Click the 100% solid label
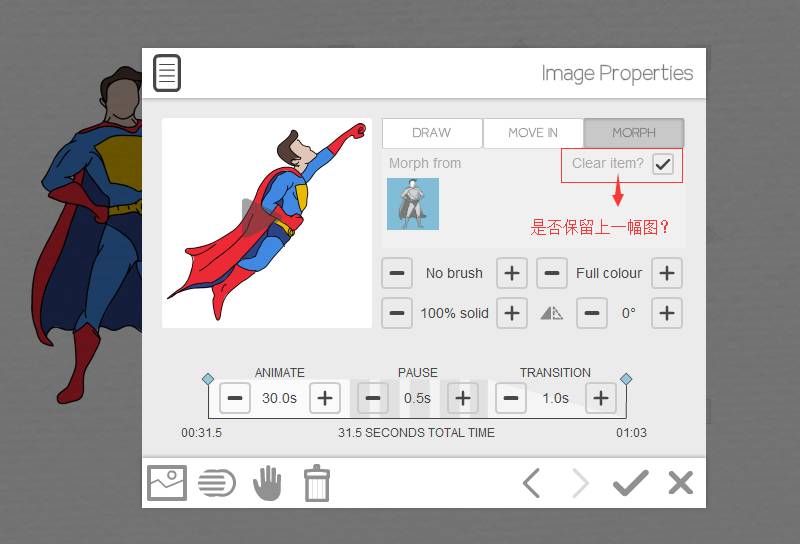 454,313
